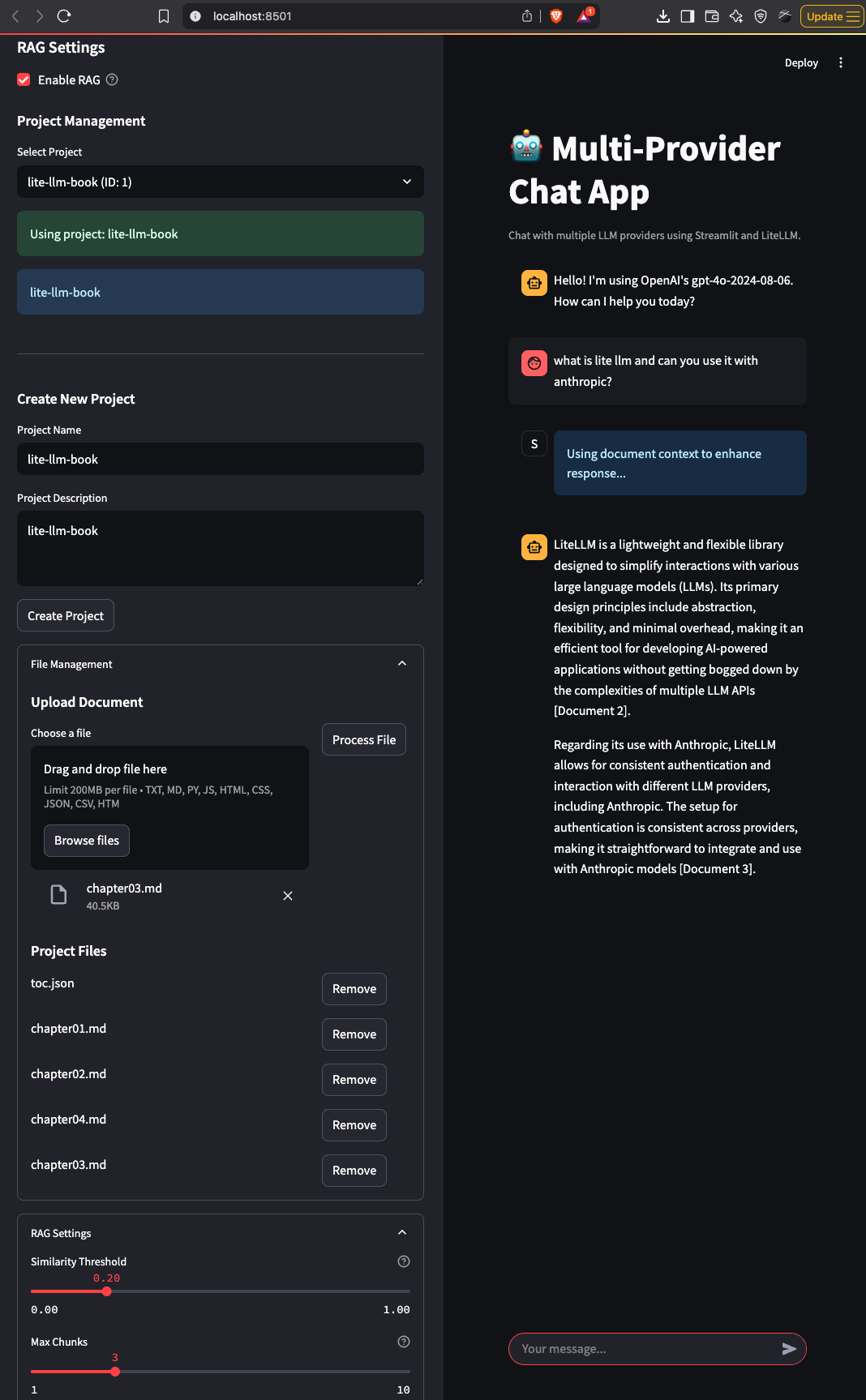Open Brave Rewards triangle icon
The width and height of the screenshot is (866, 1400).
(584, 16)
